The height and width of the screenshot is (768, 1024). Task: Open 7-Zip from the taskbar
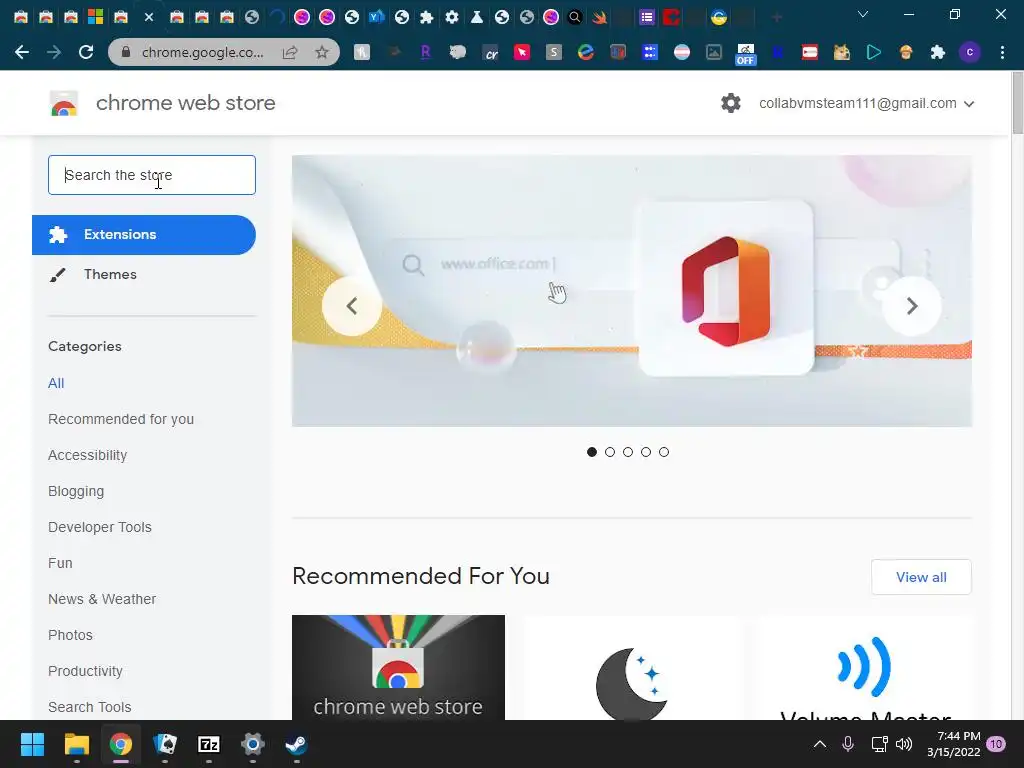[x=208, y=744]
